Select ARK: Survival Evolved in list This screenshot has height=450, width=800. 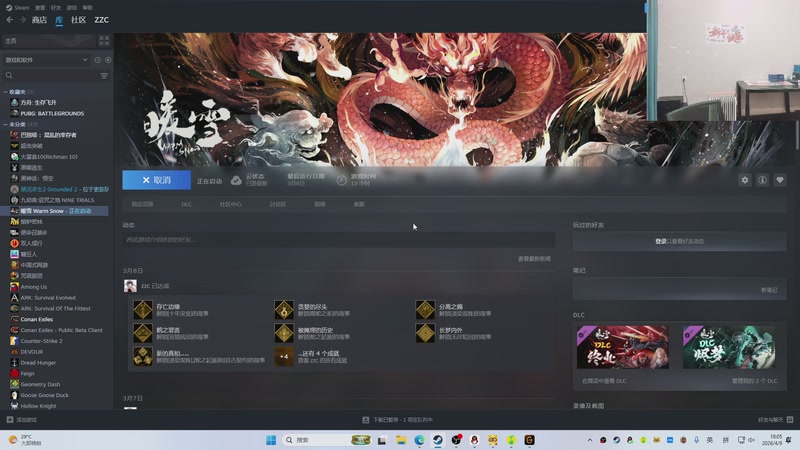48,297
